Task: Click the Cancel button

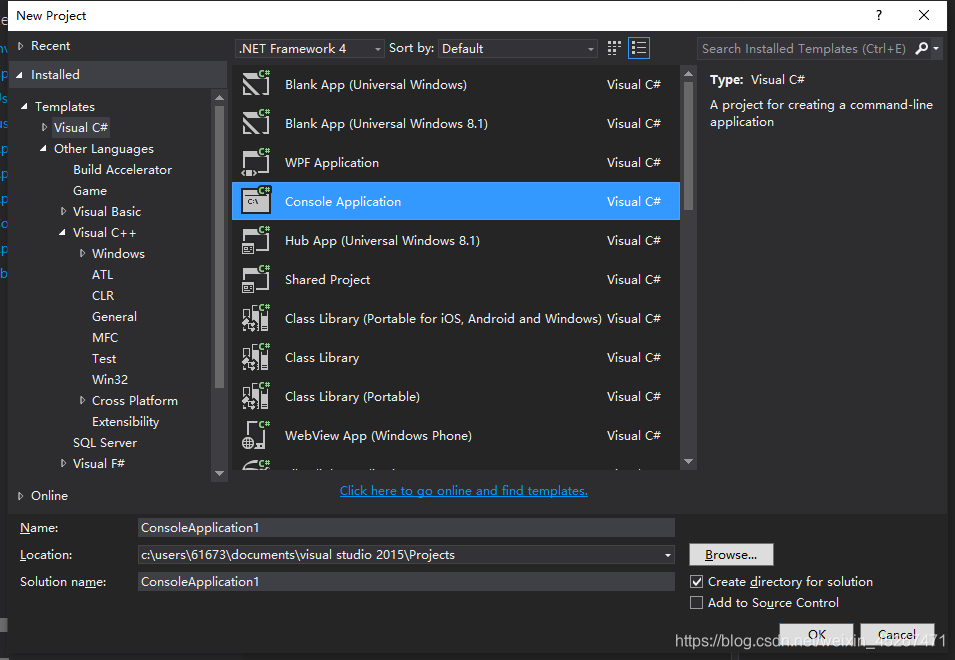Action: coord(897,635)
